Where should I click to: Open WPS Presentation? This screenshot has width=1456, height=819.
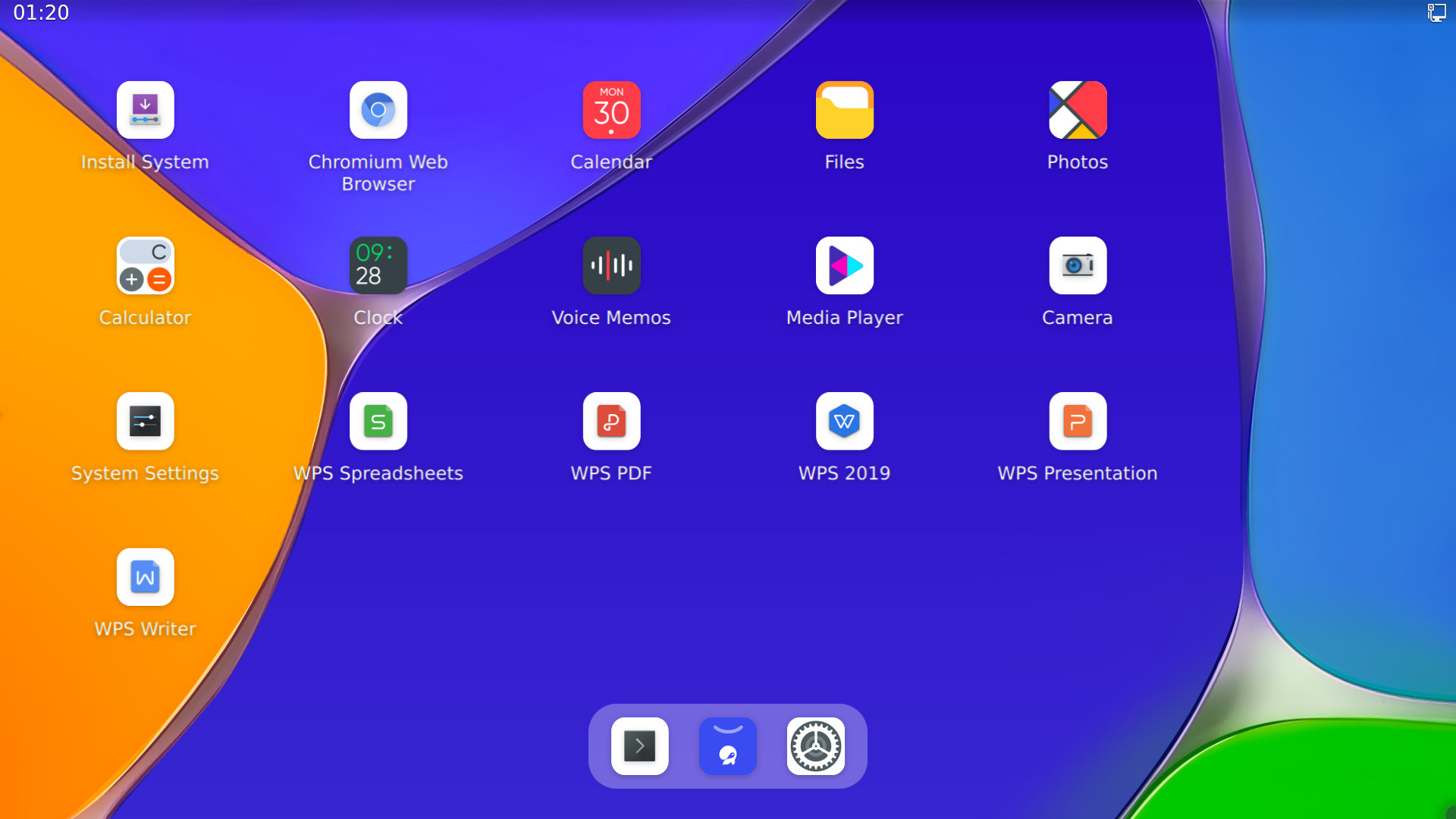pos(1077,422)
